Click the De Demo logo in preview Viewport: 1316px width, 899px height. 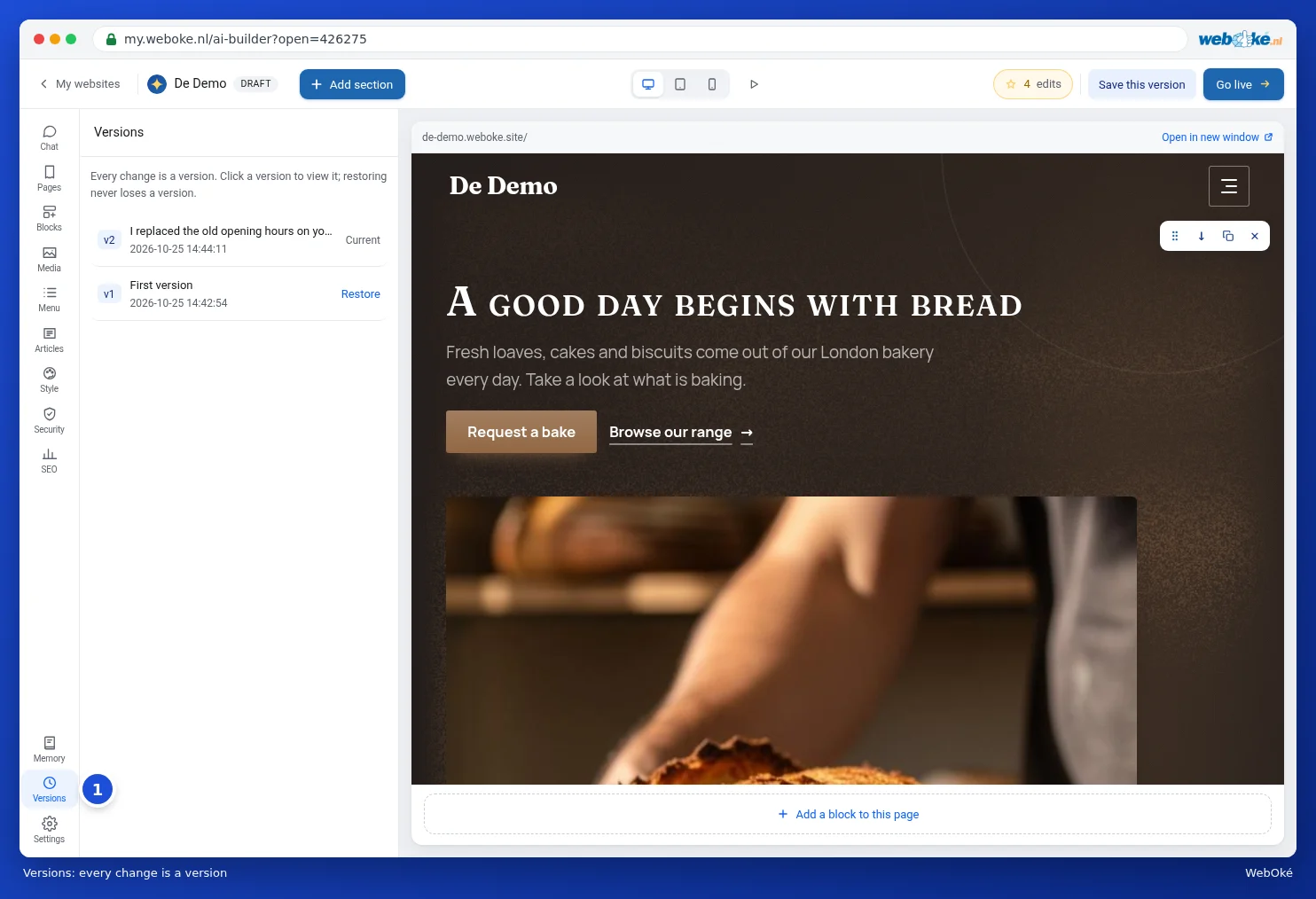coord(504,186)
